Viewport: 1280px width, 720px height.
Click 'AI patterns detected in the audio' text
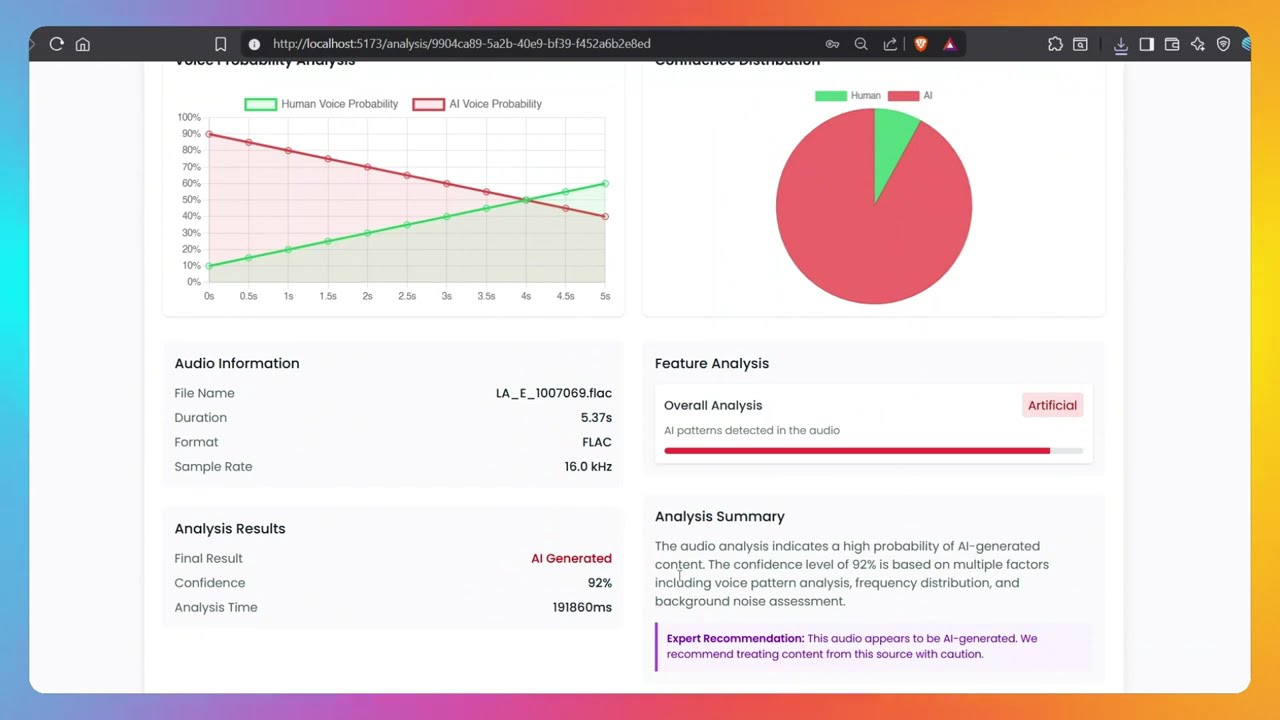752,430
